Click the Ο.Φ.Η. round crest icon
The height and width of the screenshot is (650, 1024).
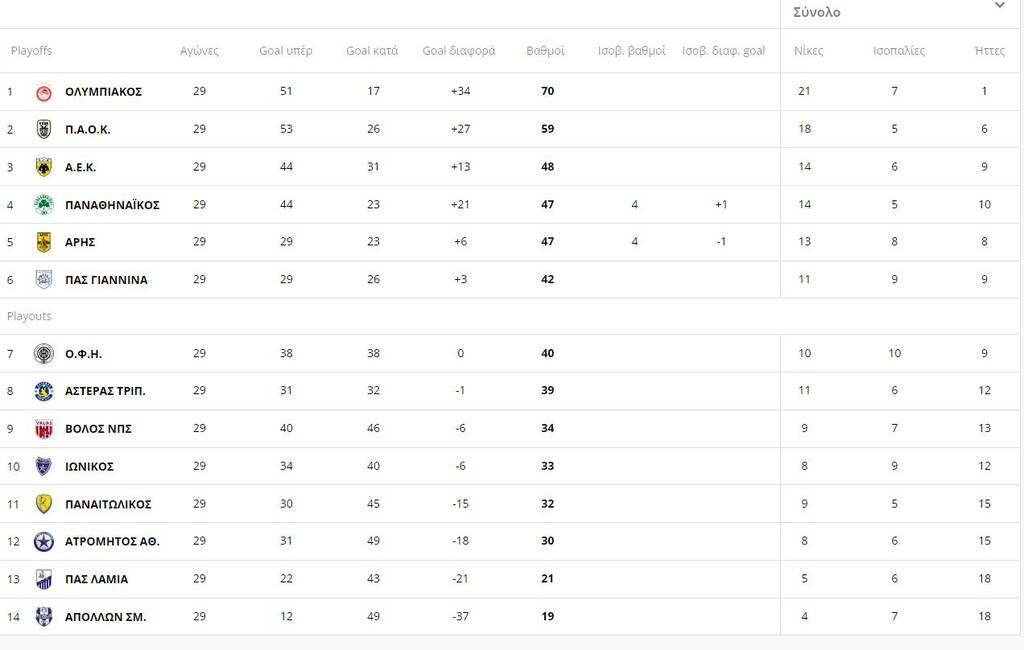coord(44,354)
